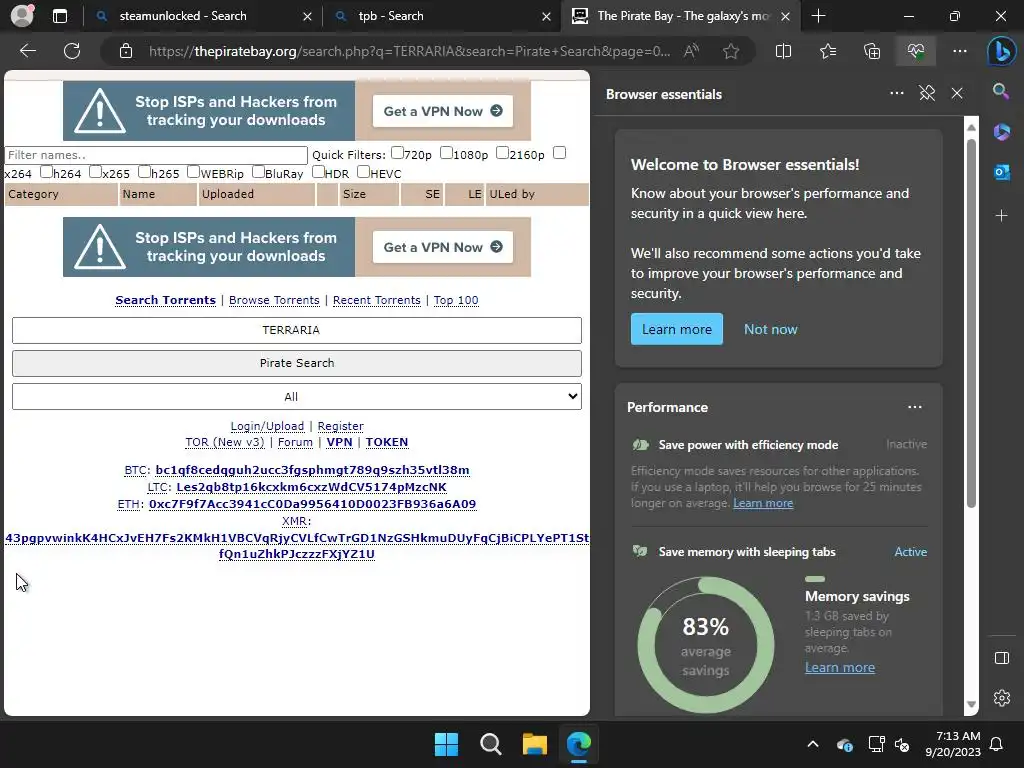Open Browse Torrents link
This screenshot has height=768, width=1024.
coord(274,300)
